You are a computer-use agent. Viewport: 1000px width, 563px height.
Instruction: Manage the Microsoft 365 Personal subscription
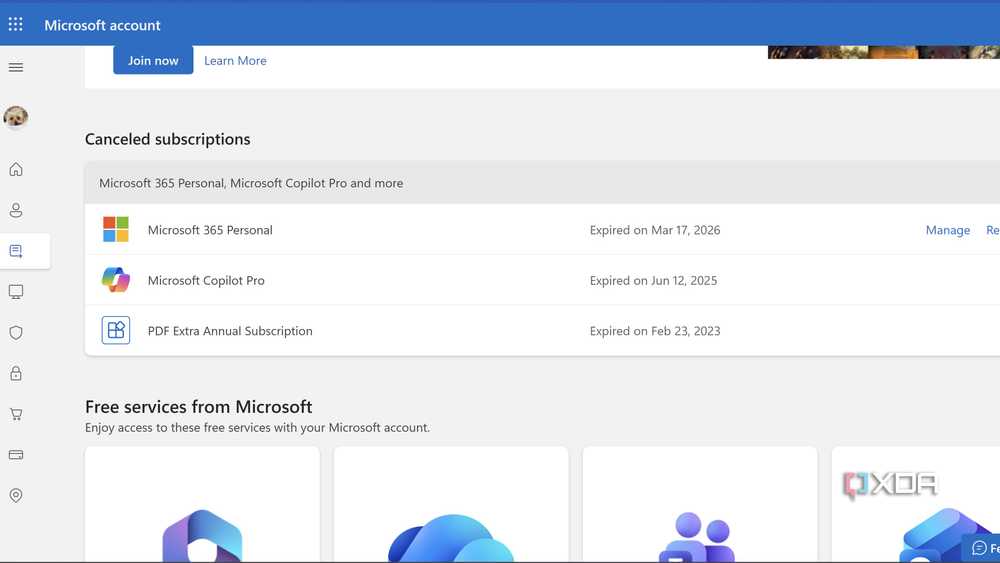point(948,230)
